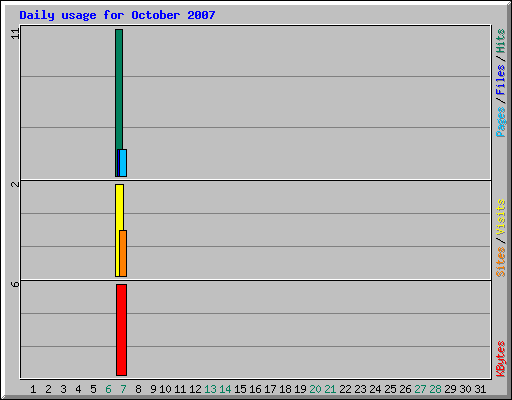Image resolution: width=512 pixels, height=400 pixels.
Task: Click the orange Sites bar for day 7
Action: click(123, 253)
